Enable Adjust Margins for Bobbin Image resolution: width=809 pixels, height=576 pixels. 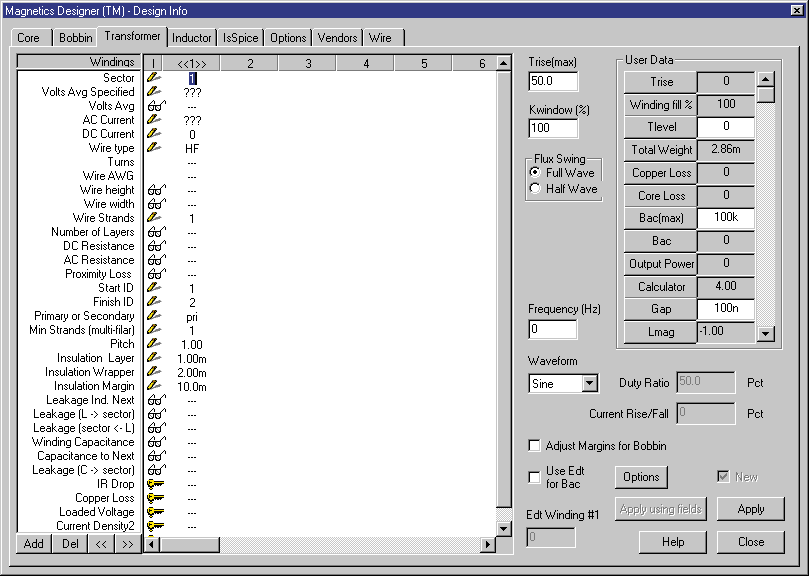coord(535,446)
